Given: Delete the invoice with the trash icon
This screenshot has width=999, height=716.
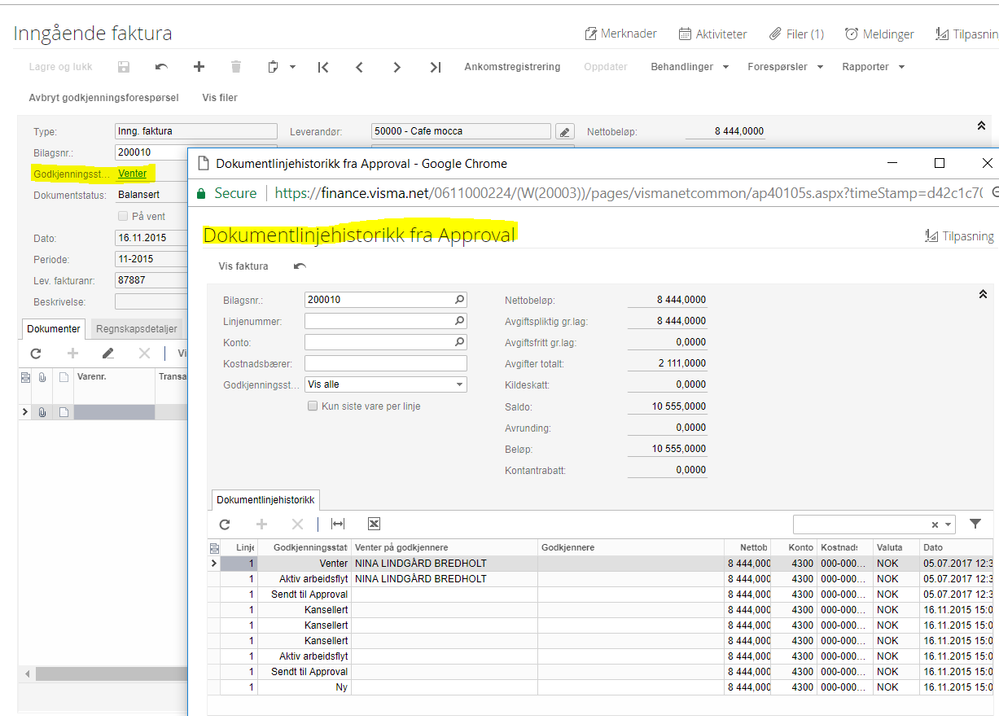Looking at the screenshot, I should [236, 67].
